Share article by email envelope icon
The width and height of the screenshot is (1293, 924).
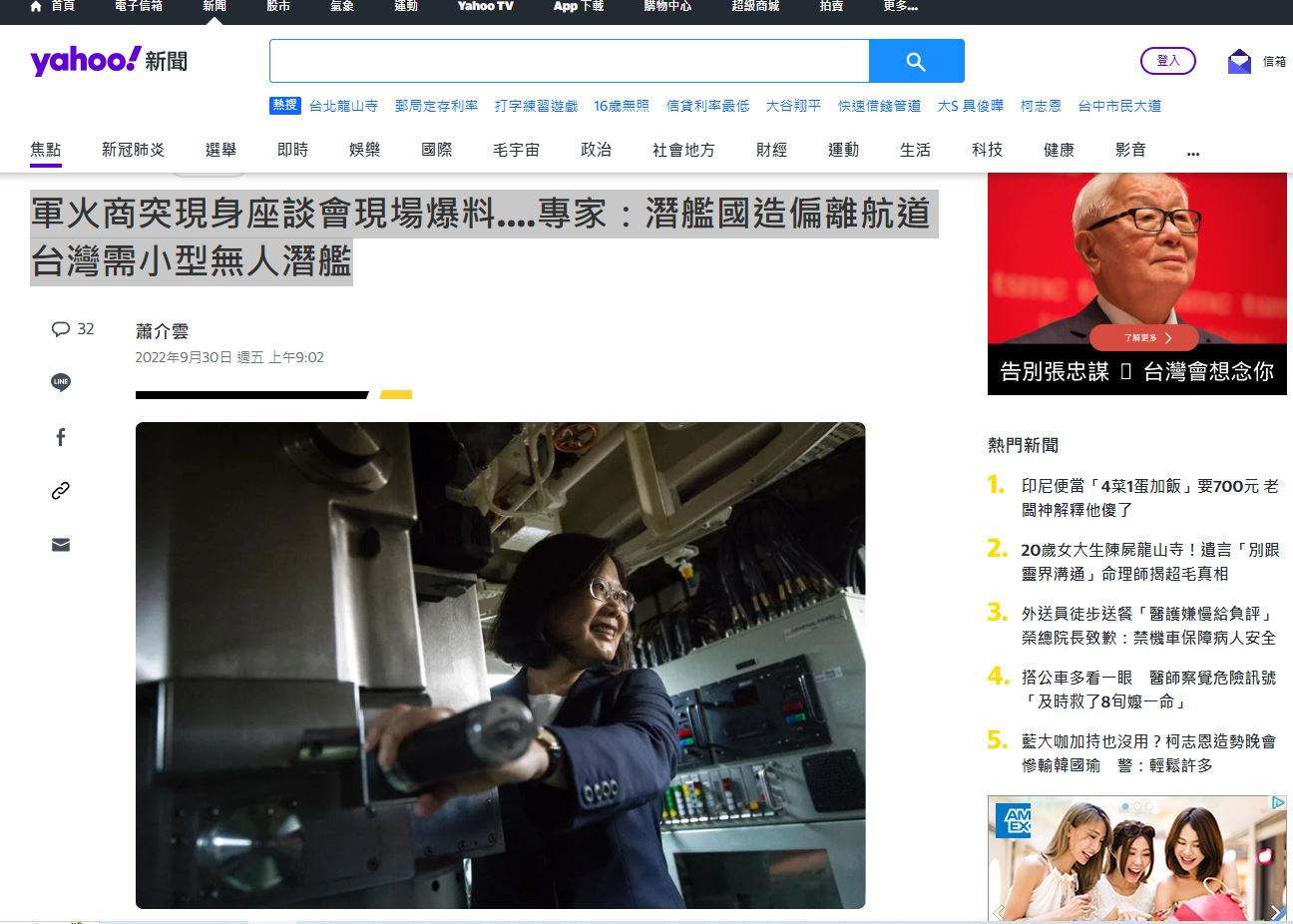click(x=61, y=545)
